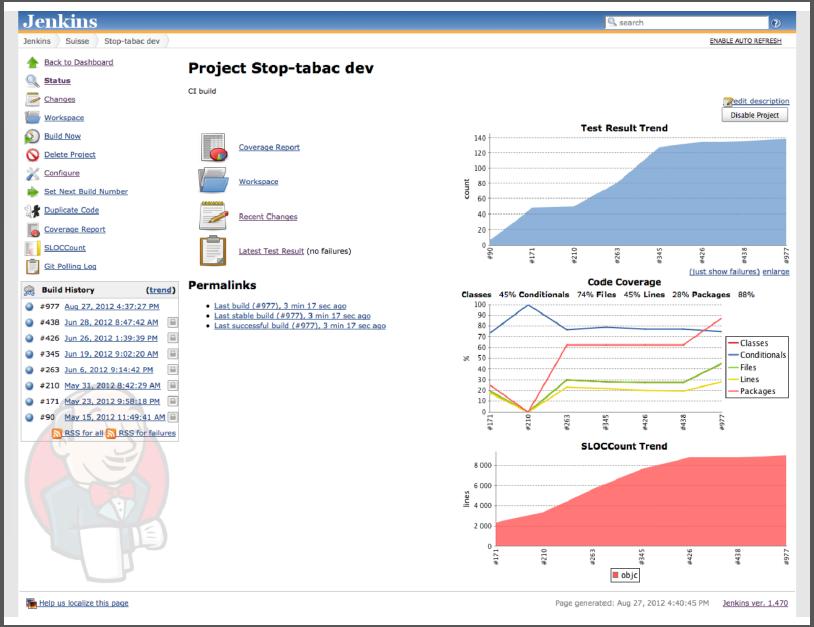
Task: Click the Delete Project icon
Action: (x=33, y=155)
